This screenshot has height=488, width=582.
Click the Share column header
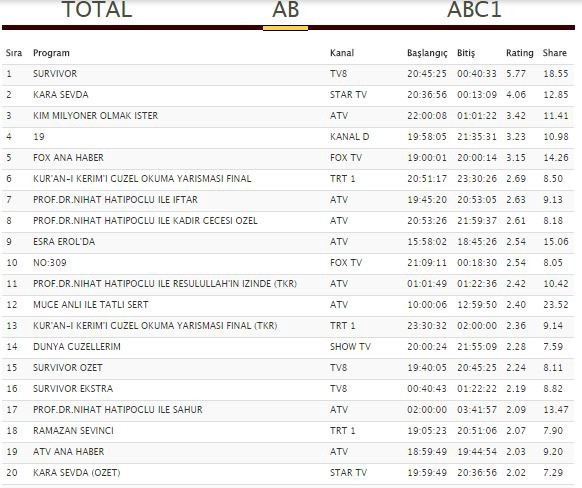(555, 53)
